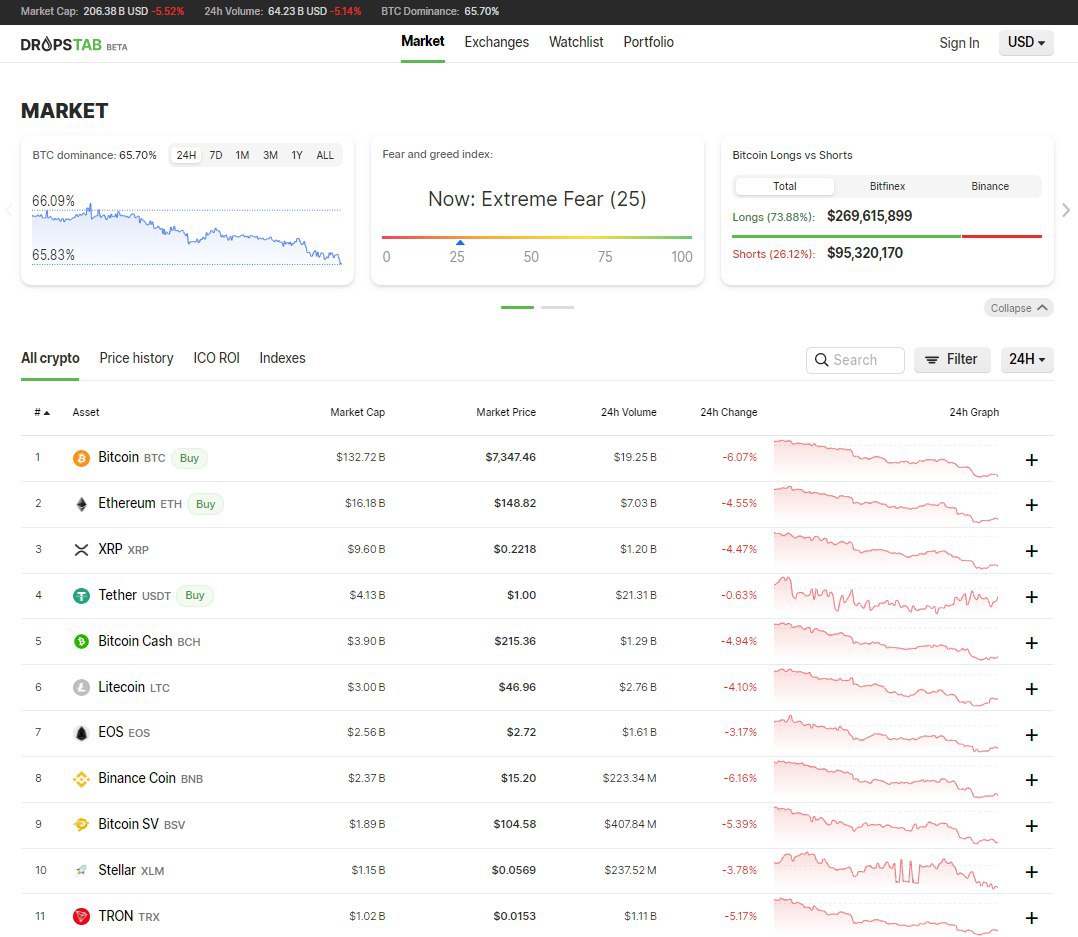Click the TRON coin logo
Viewport: 1078px width, 937px height.
pos(81,916)
